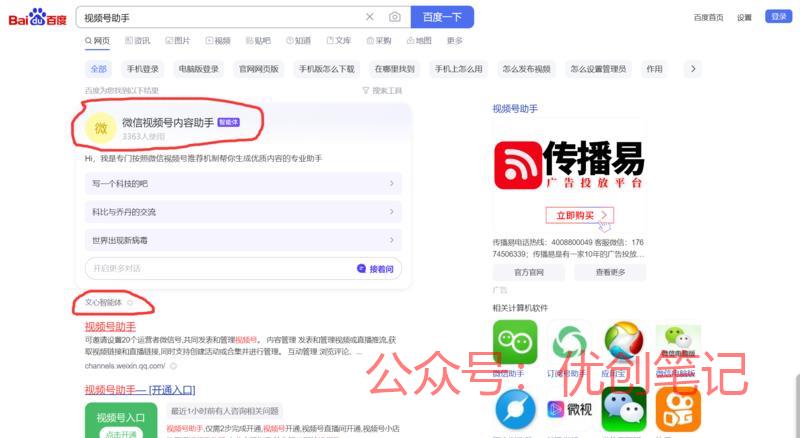This screenshot has width=800, height=438.
Task: Open the 应用宝 app icon
Action: (x=623, y=342)
